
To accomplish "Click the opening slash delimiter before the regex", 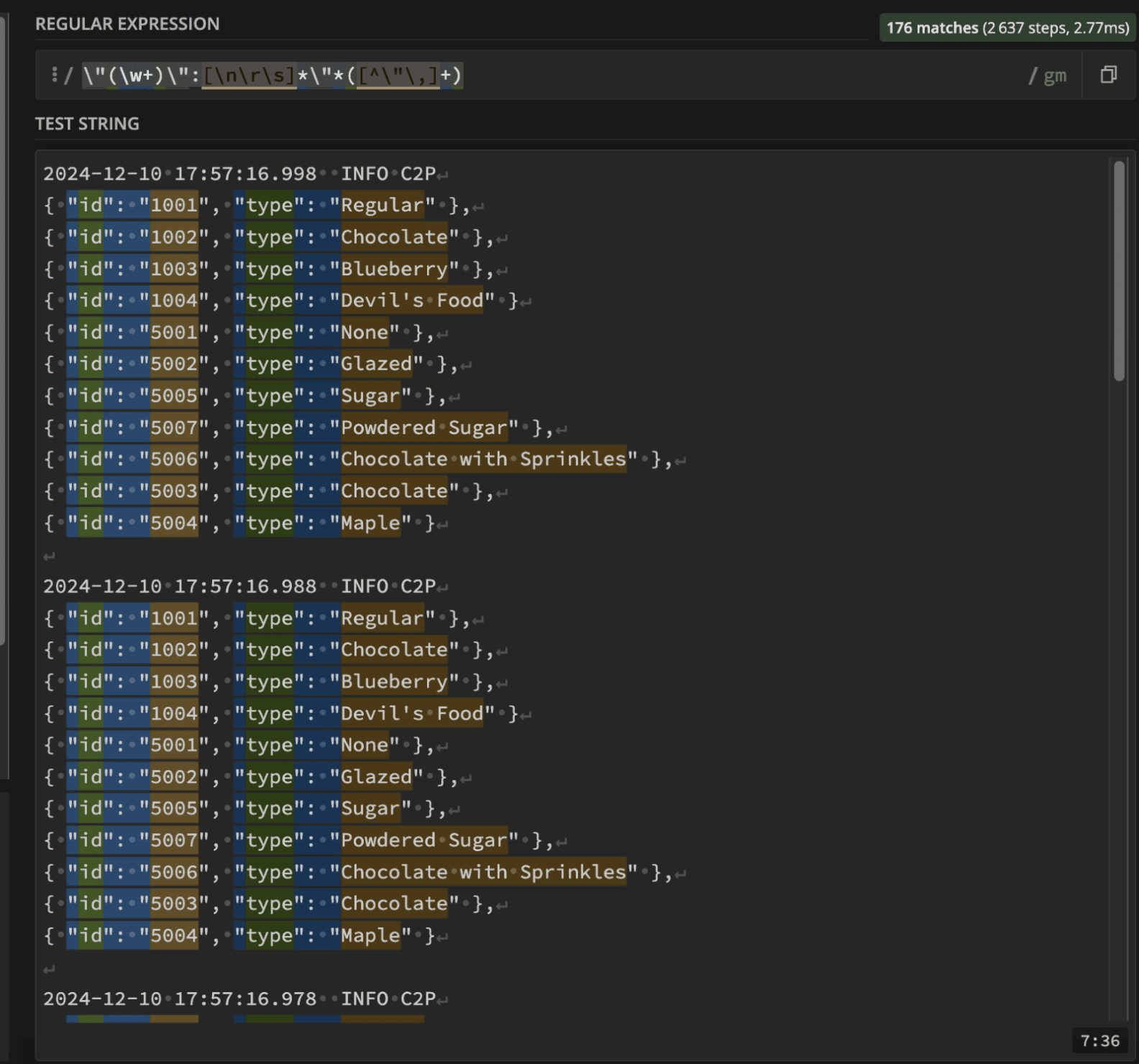I will click(69, 75).
